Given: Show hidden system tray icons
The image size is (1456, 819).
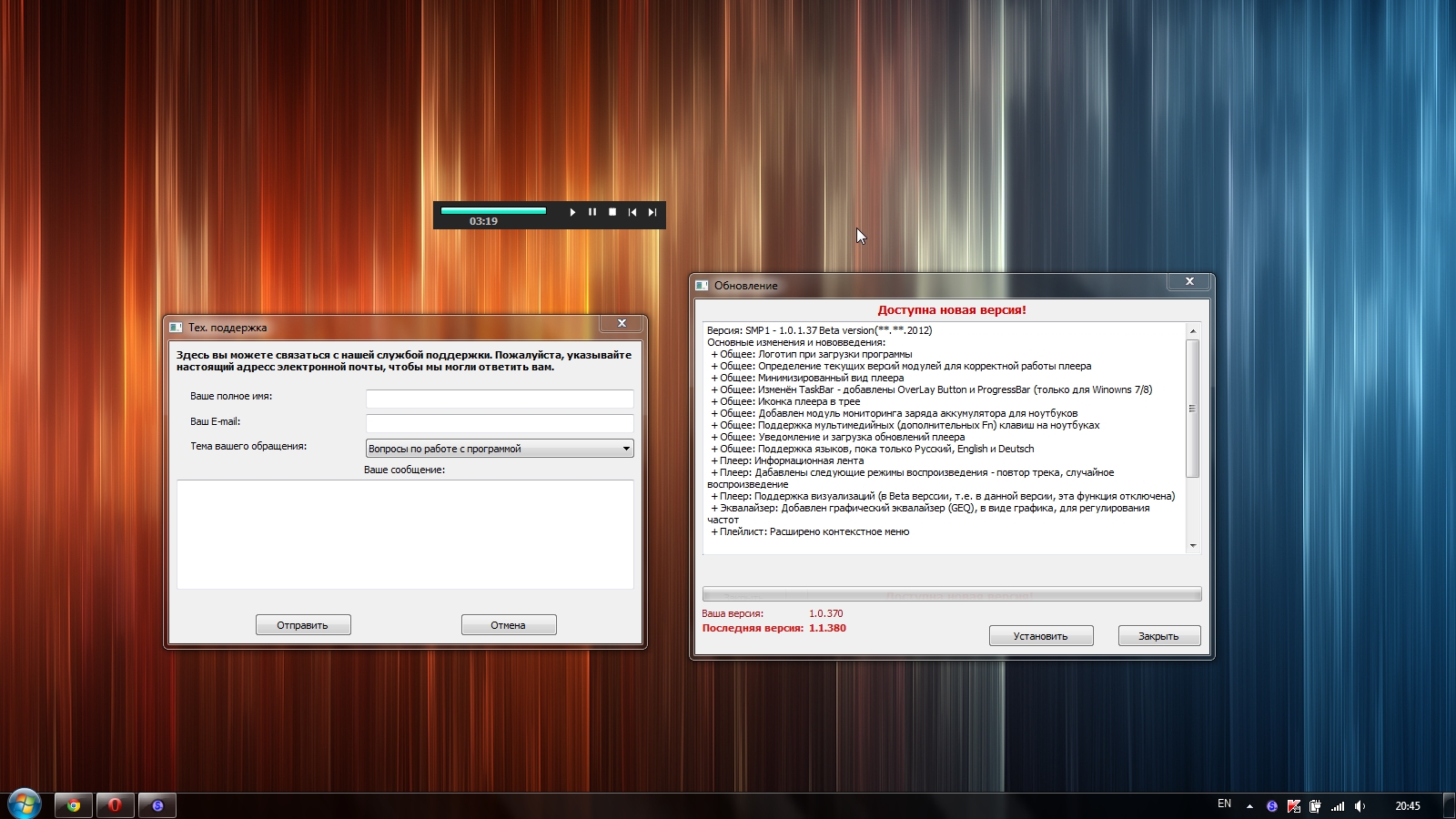Looking at the screenshot, I should coord(1249,806).
